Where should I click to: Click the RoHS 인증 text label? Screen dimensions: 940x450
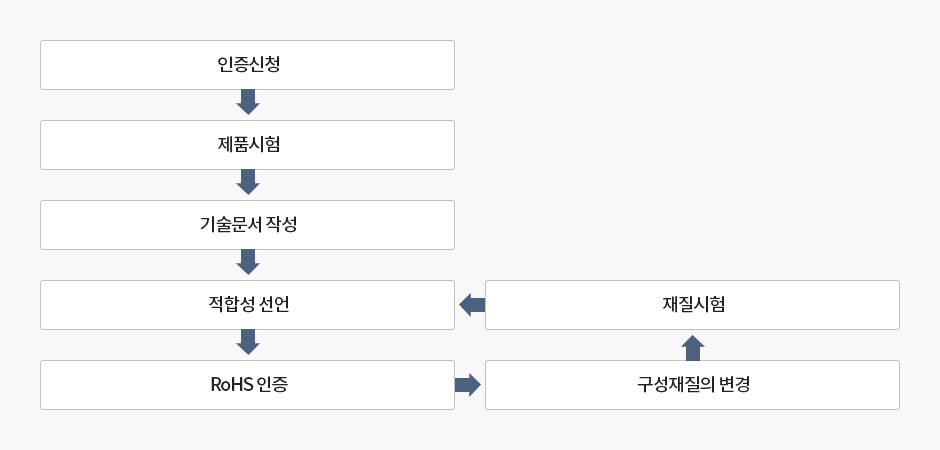(248, 385)
